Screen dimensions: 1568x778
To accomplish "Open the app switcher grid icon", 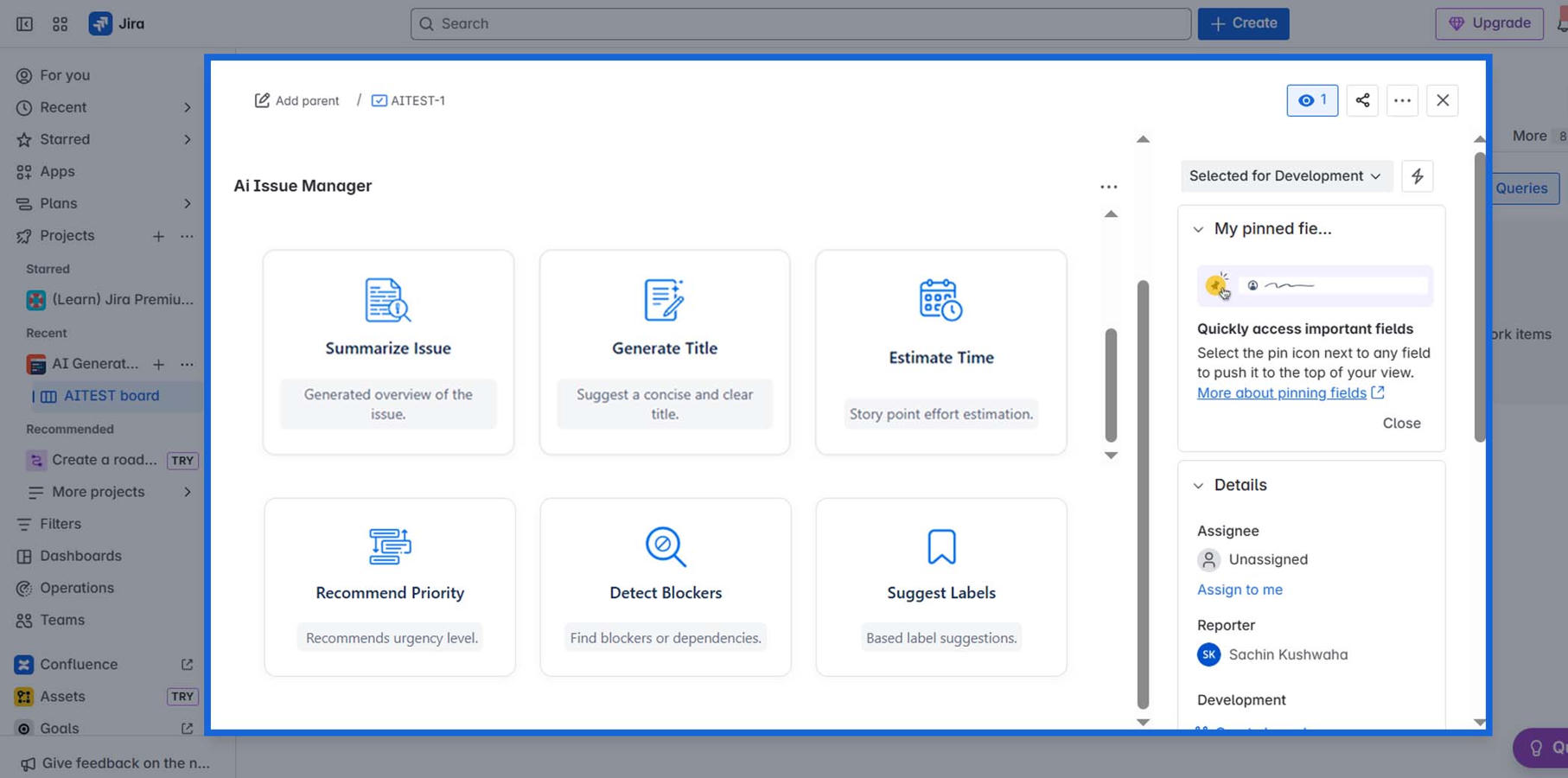I will click(x=60, y=23).
